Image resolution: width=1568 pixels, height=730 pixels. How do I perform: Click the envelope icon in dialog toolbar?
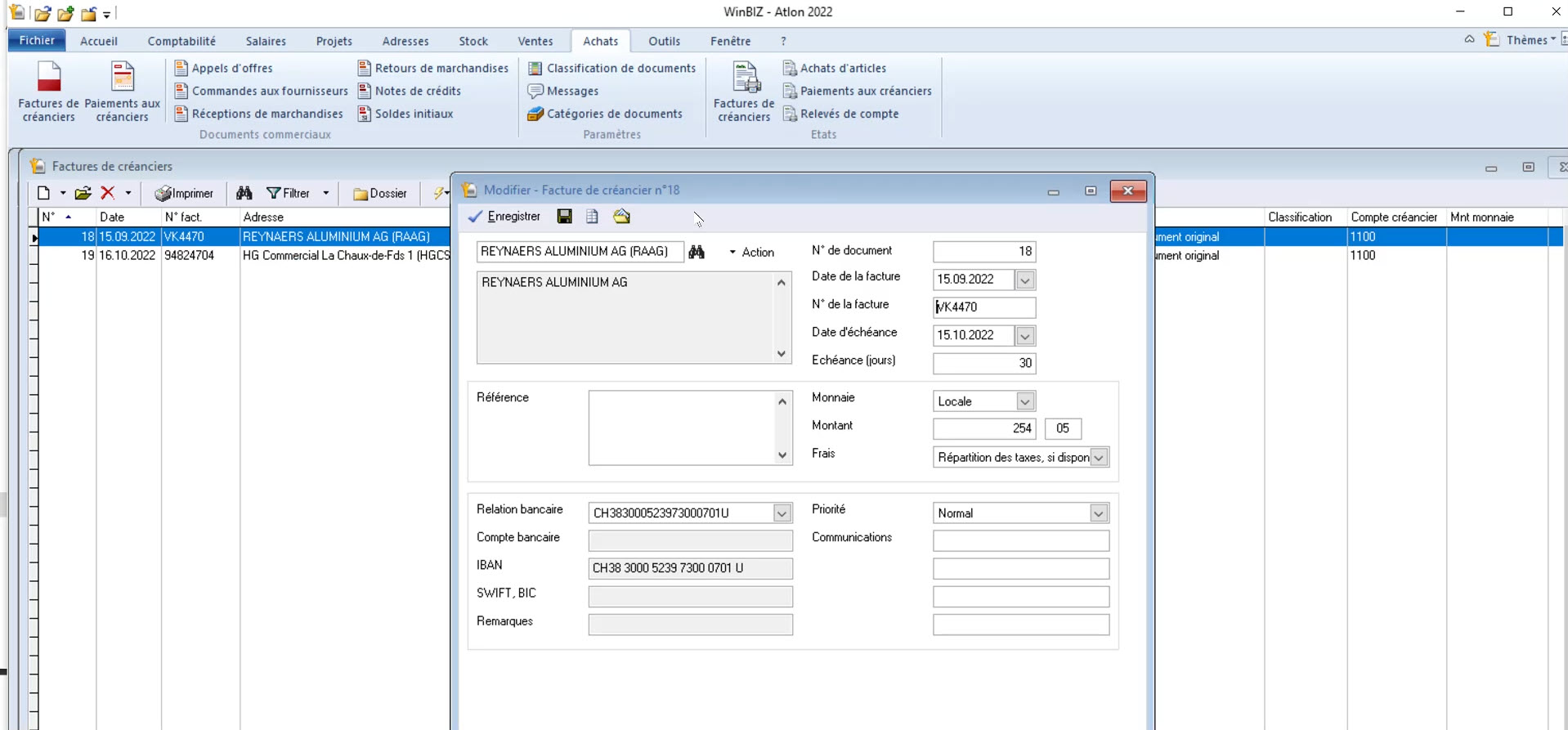(x=622, y=217)
